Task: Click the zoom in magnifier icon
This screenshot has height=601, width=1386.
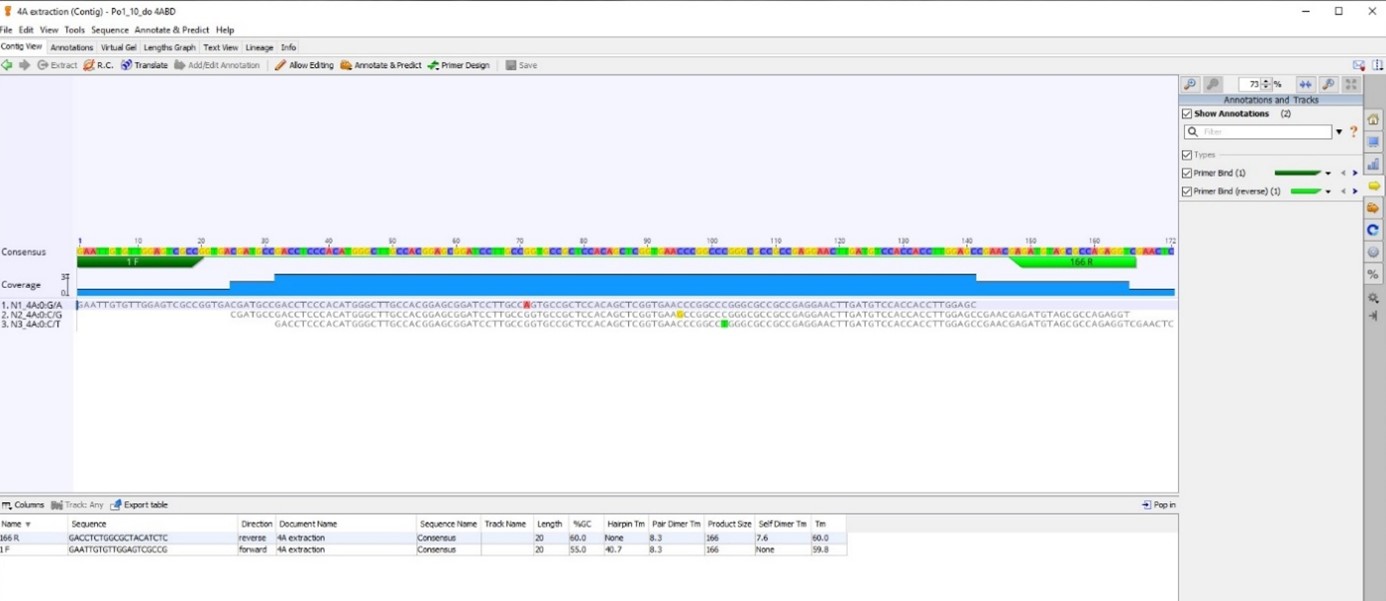Action: pos(1190,85)
